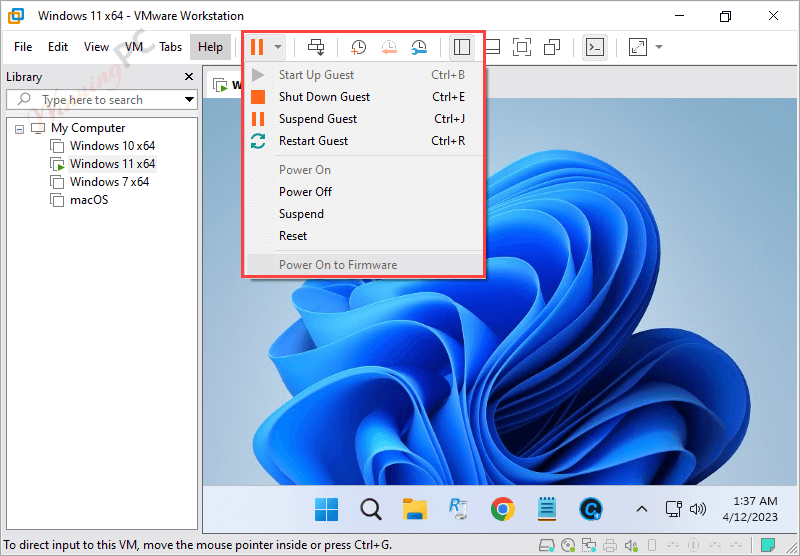Select My Computer in the library

(x=88, y=128)
